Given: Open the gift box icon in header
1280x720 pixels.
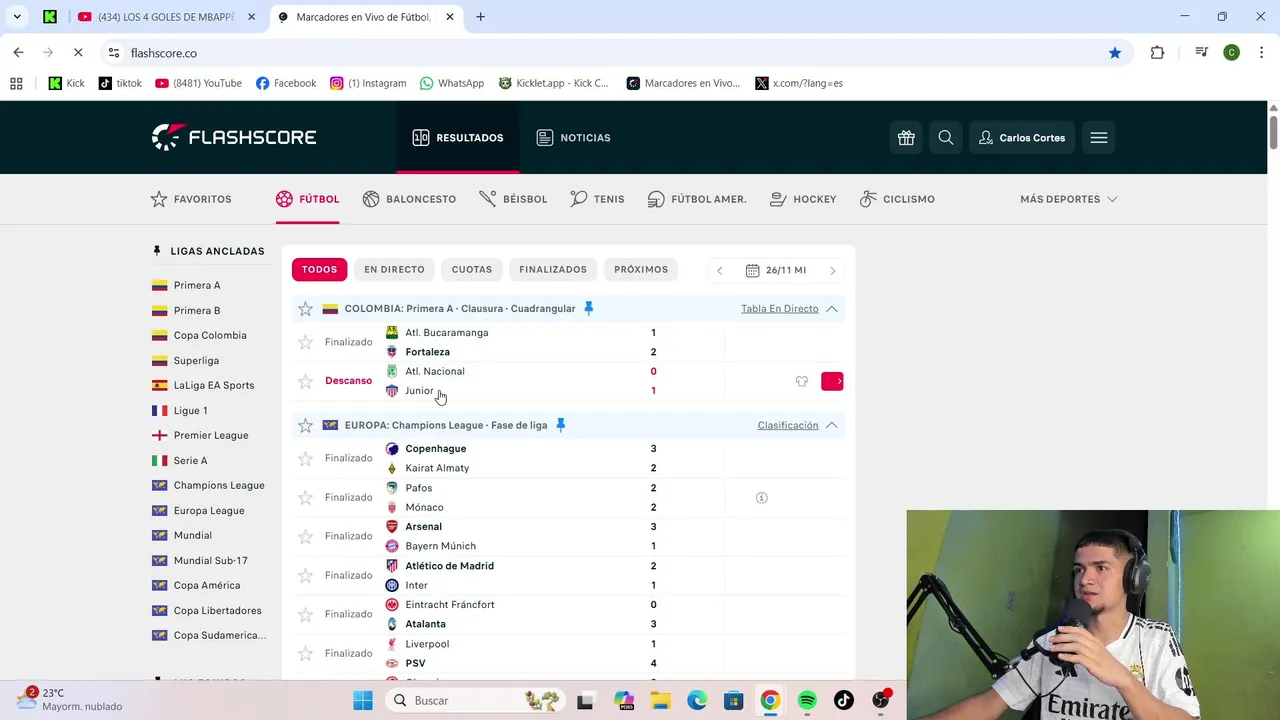Looking at the screenshot, I should tap(906, 138).
